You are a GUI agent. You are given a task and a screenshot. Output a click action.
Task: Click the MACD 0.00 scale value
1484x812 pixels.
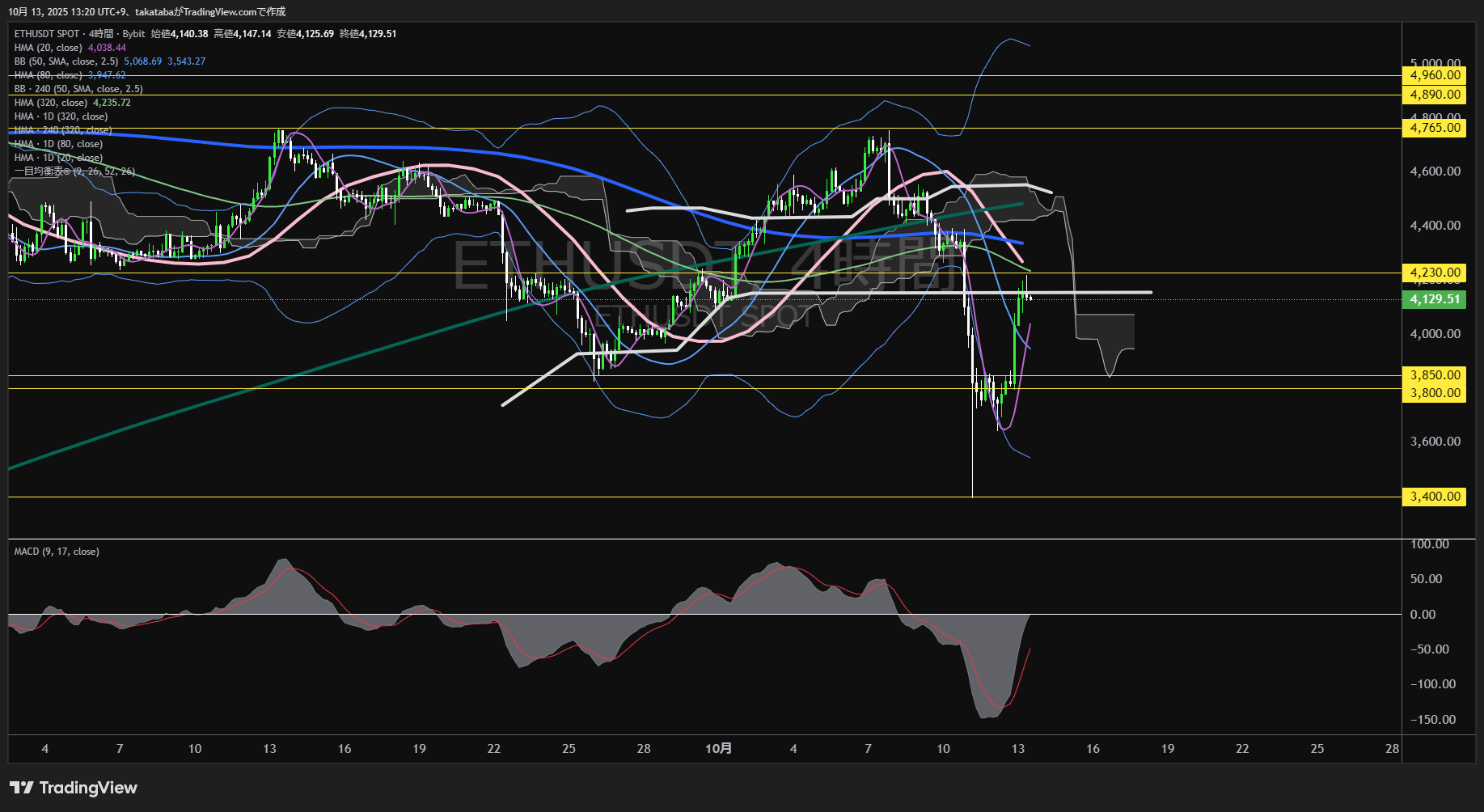(x=1423, y=615)
